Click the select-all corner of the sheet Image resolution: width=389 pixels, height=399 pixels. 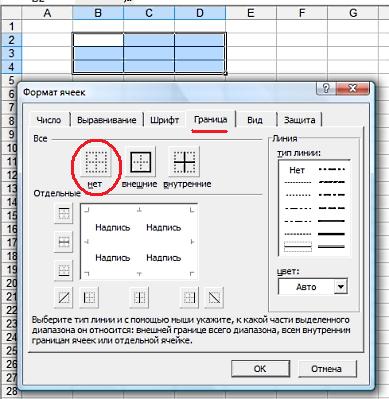click(x=11, y=13)
